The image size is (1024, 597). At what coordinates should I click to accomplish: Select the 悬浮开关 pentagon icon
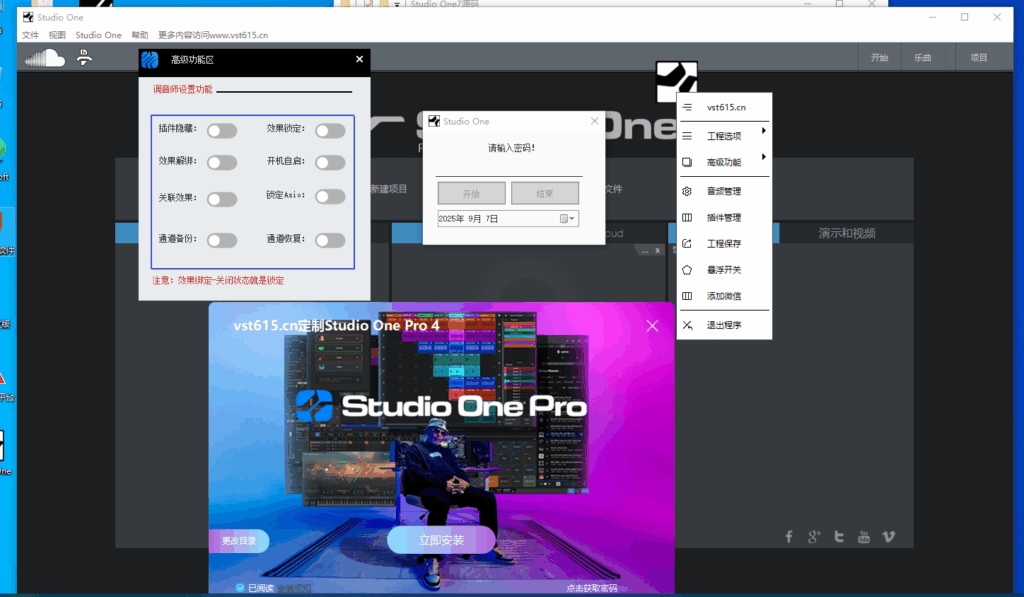pyautogui.click(x=689, y=269)
